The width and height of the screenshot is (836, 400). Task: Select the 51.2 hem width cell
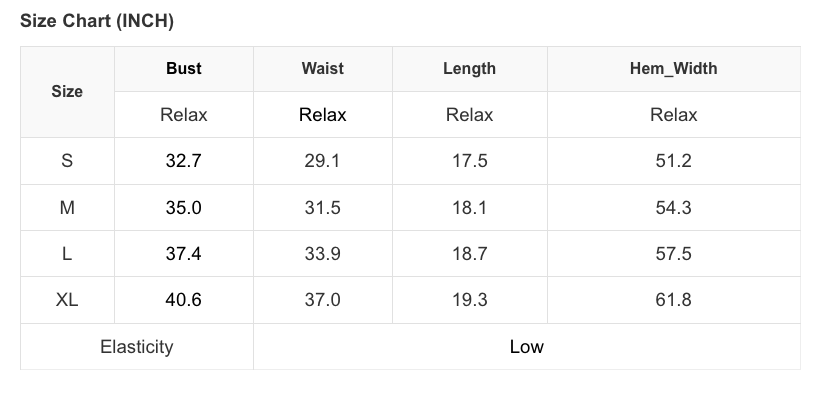[673, 161]
